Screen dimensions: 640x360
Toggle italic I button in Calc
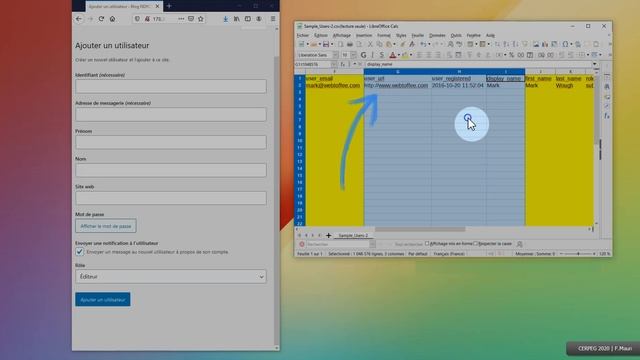372,55
